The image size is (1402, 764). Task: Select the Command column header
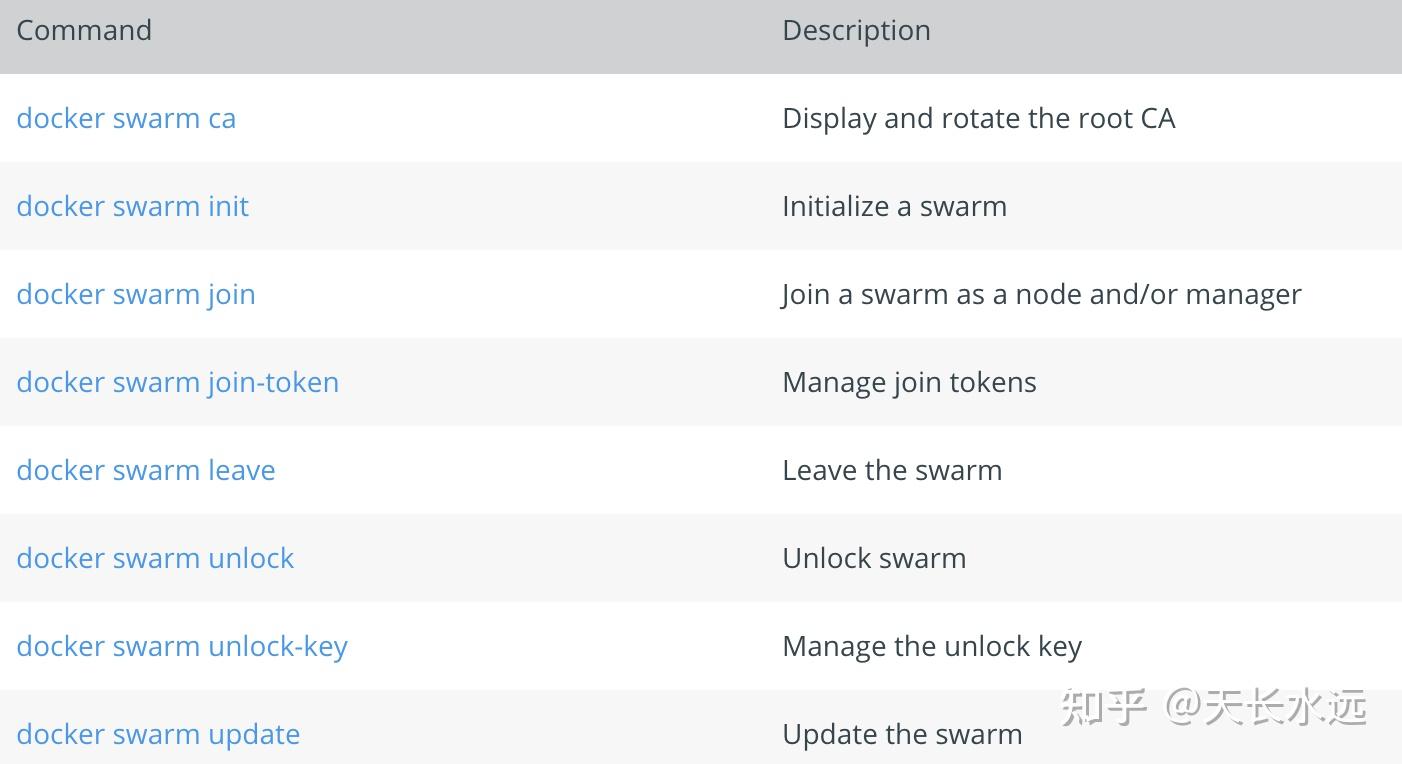[84, 30]
